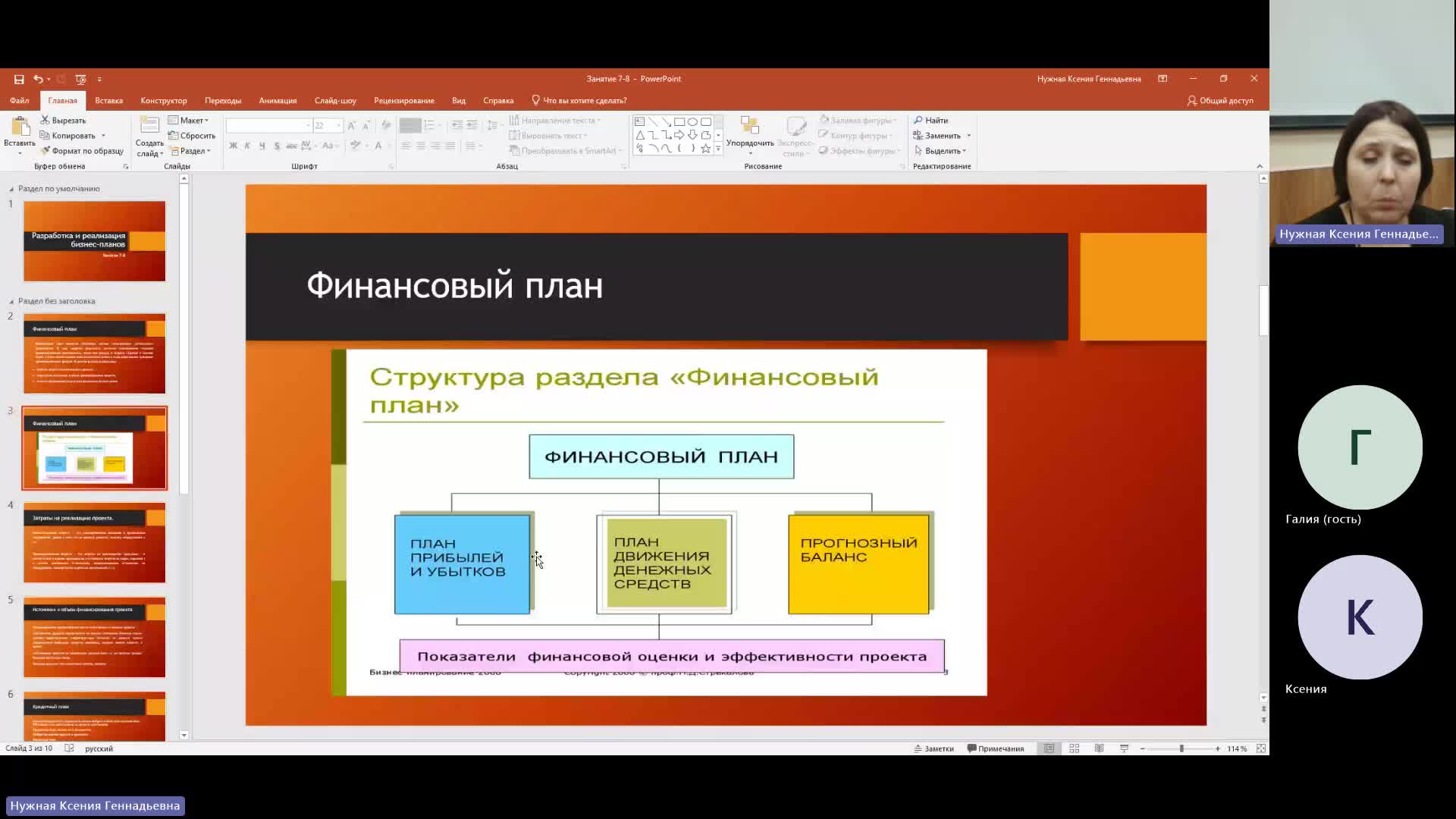Open the Заменить dropdown arrow

(968, 136)
